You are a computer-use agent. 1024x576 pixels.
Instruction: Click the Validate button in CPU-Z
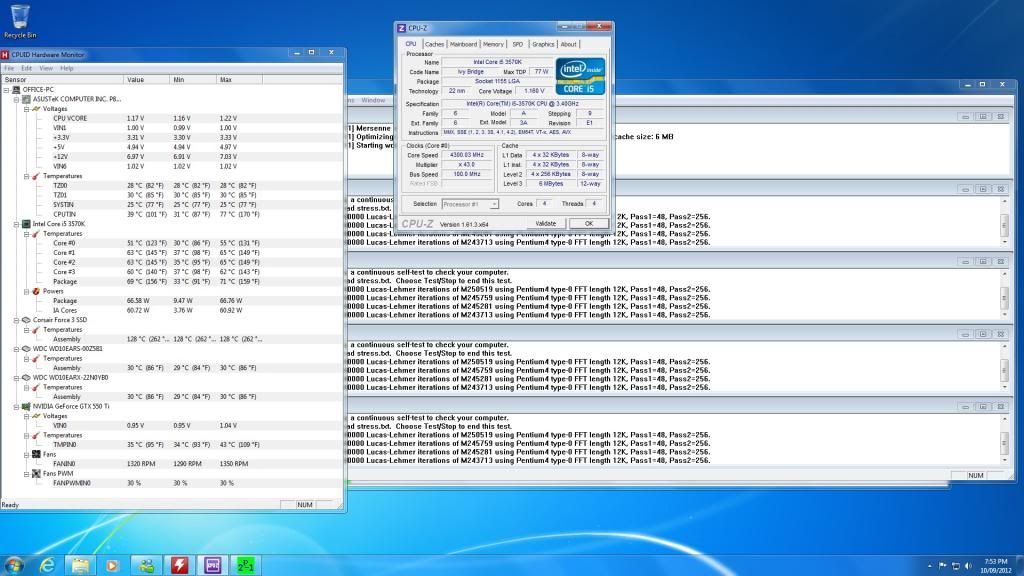point(545,223)
